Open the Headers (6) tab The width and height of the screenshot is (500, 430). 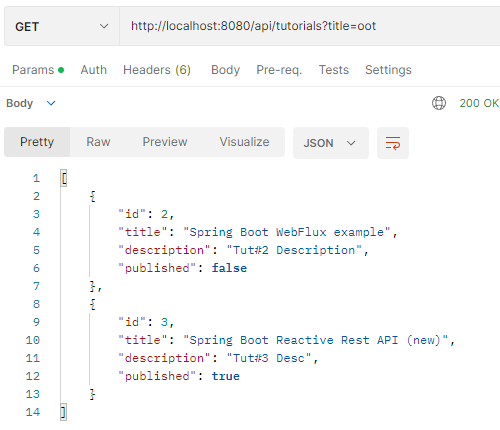157,70
